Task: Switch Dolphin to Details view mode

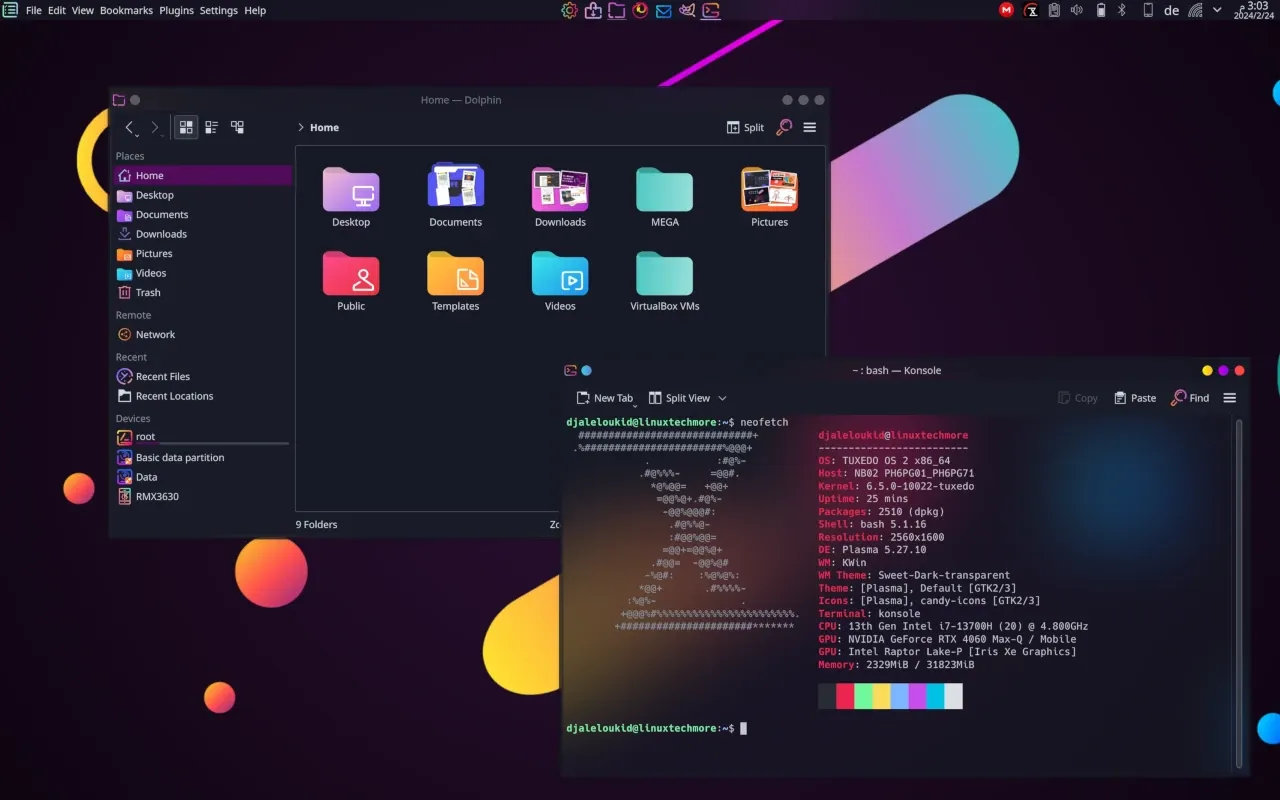Action: click(238, 127)
